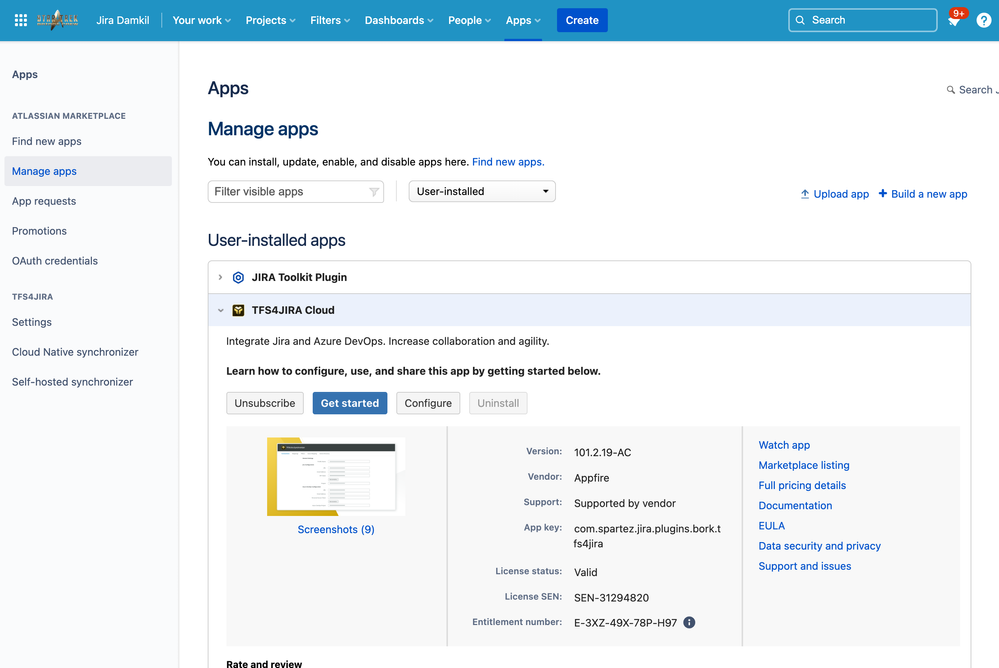Viewport: 999px width, 668px height.
Task: Open the app switcher grid icon
Action: click(x=20, y=20)
